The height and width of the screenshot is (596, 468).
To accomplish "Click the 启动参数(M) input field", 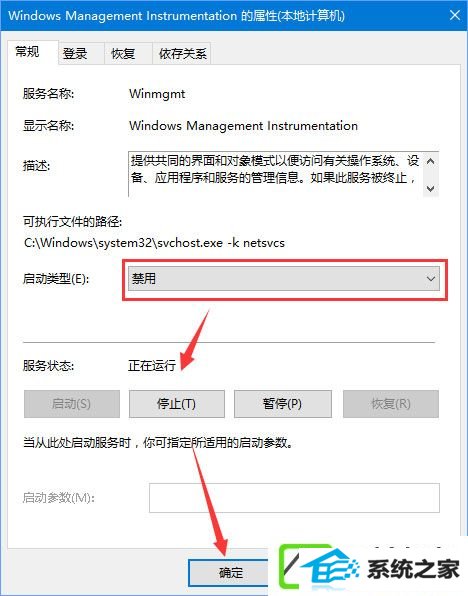I will click(294, 498).
